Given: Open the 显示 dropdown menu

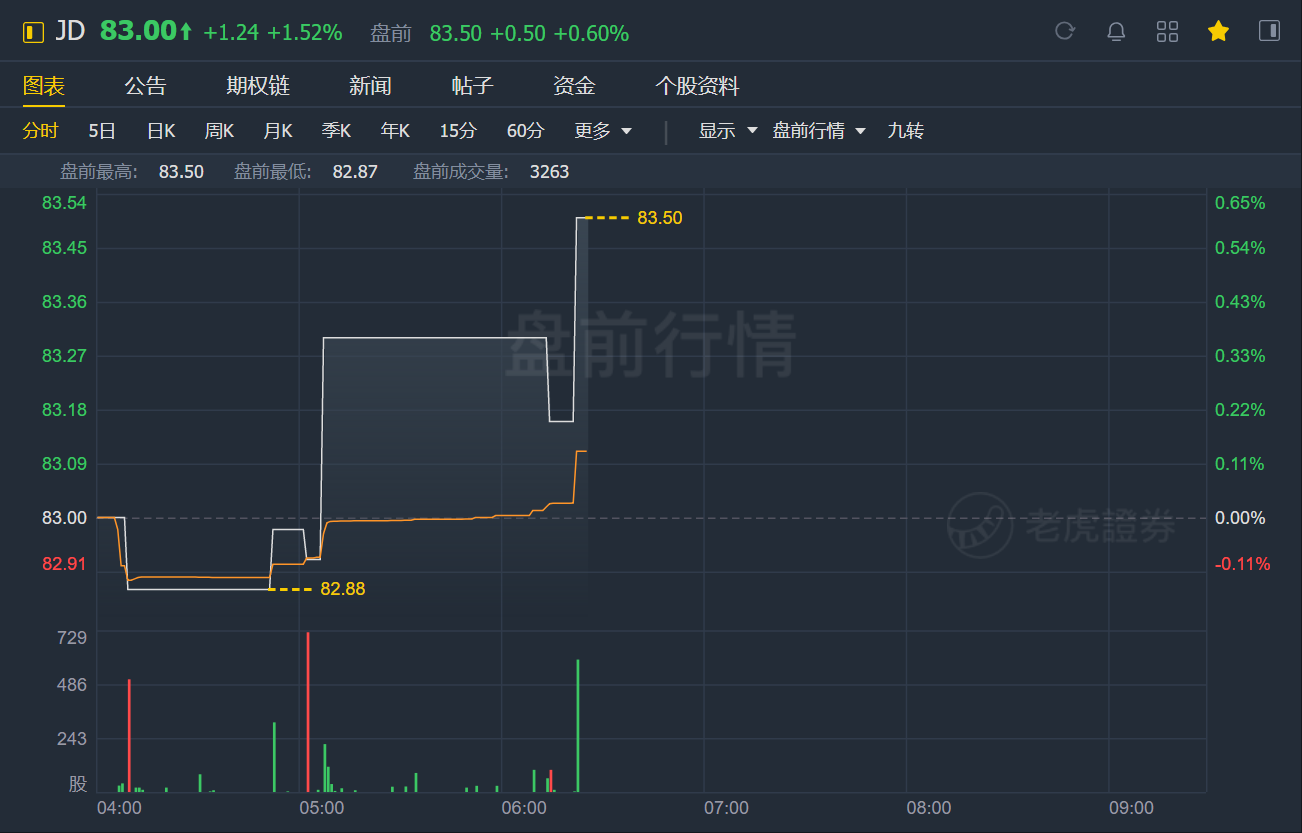Looking at the screenshot, I should [728, 131].
